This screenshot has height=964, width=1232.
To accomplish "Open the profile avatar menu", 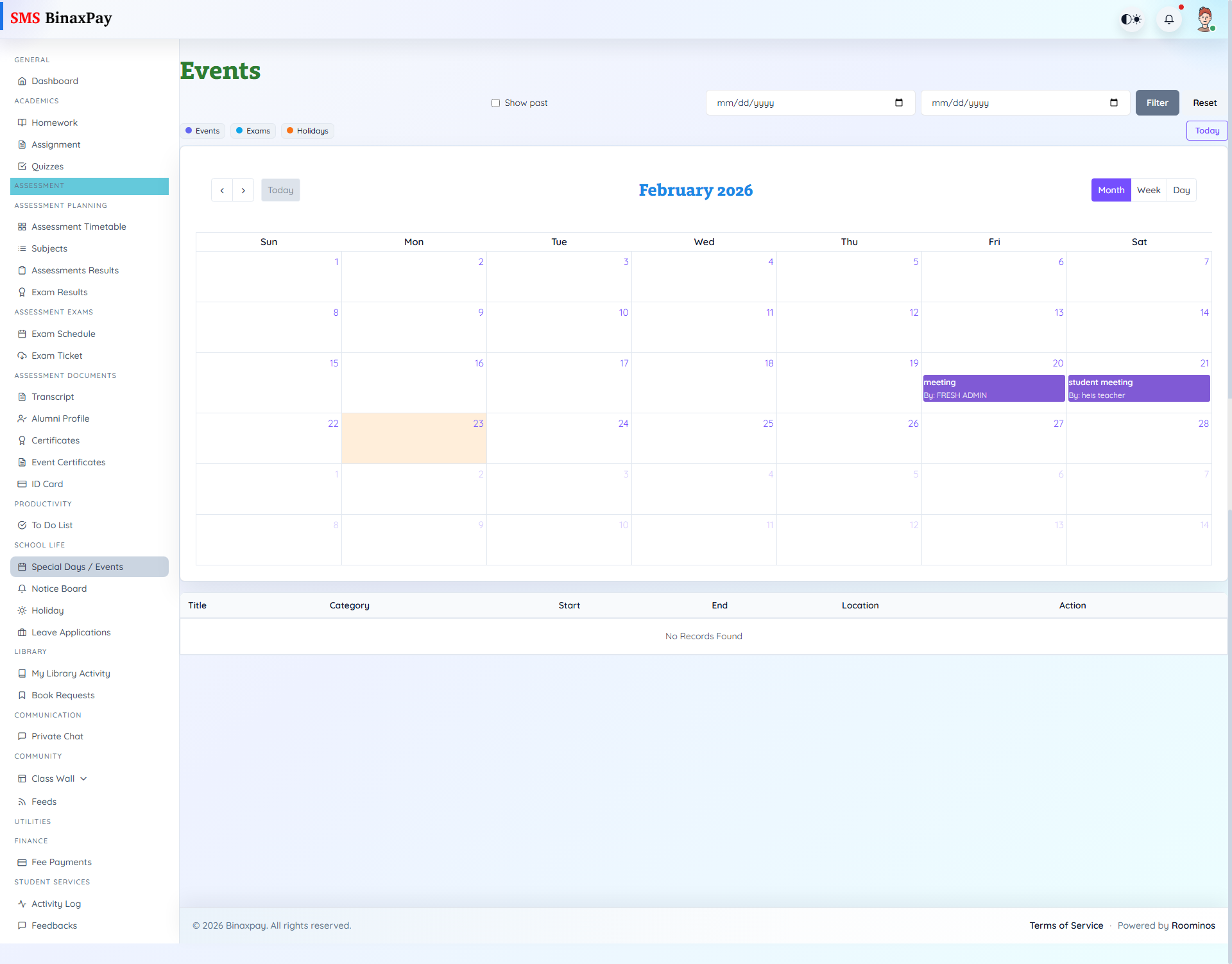I will 1206,19.
